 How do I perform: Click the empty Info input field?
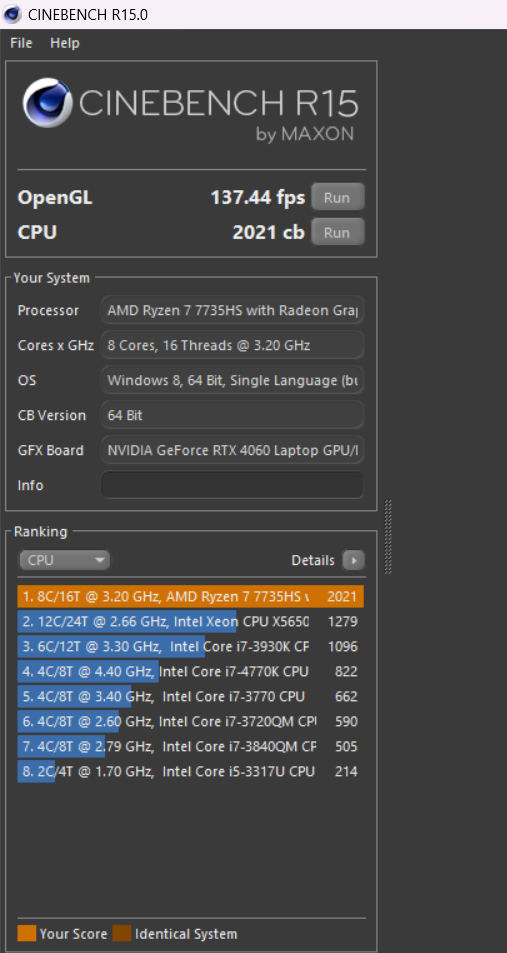point(232,486)
